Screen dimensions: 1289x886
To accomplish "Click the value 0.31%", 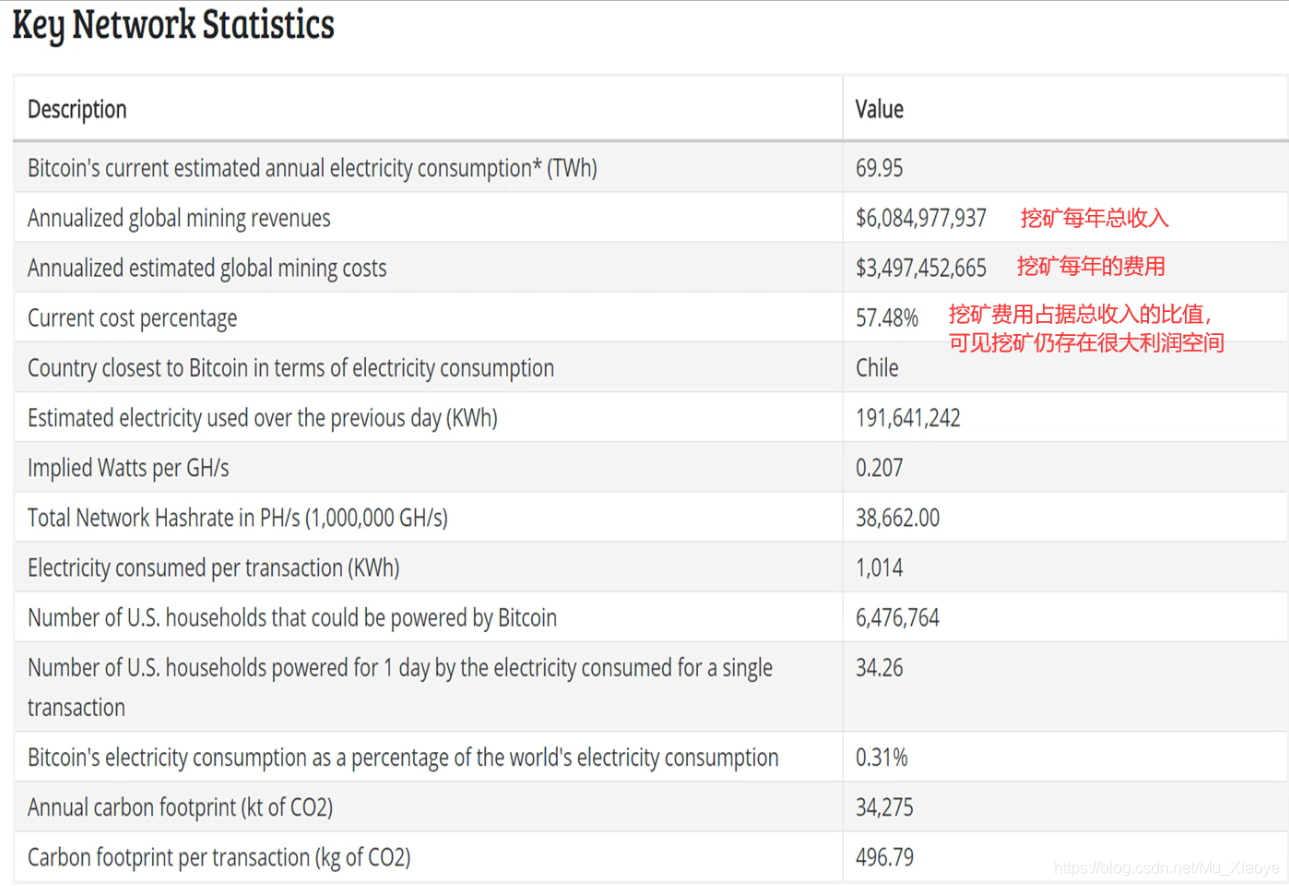I will [x=882, y=757].
